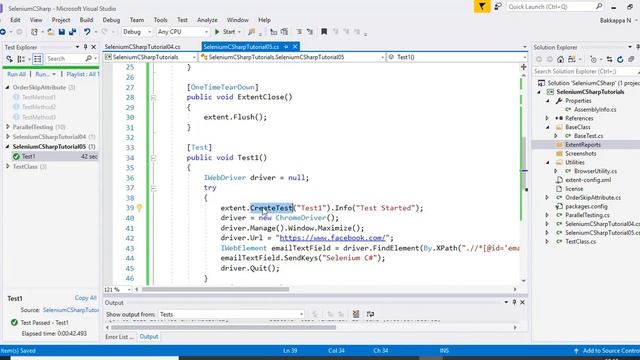Click the Search Solution Explorer field

point(586,71)
